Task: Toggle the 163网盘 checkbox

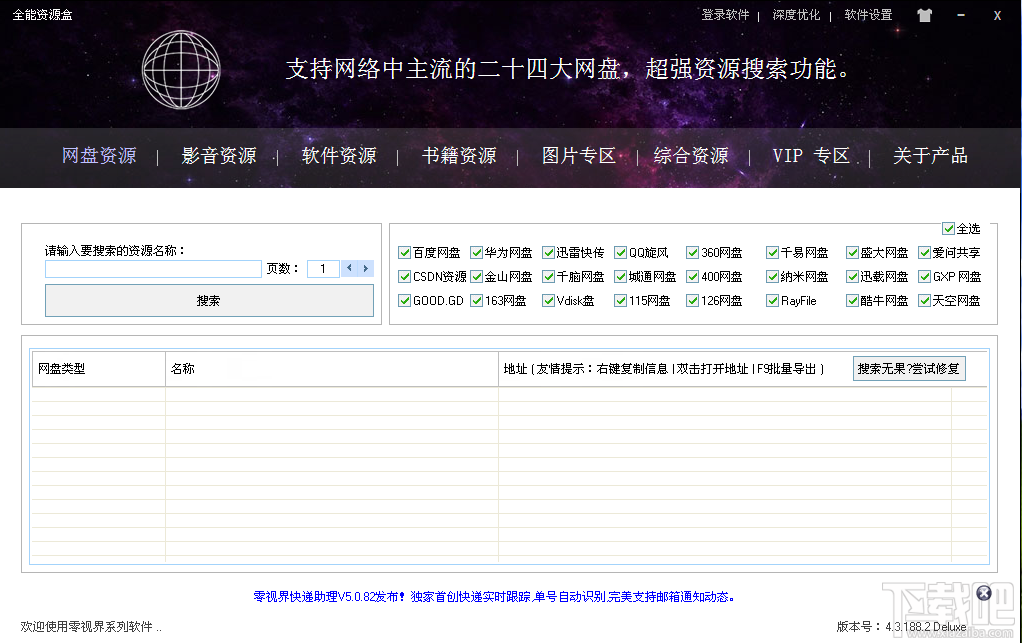Action: click(x=476, y=301)
